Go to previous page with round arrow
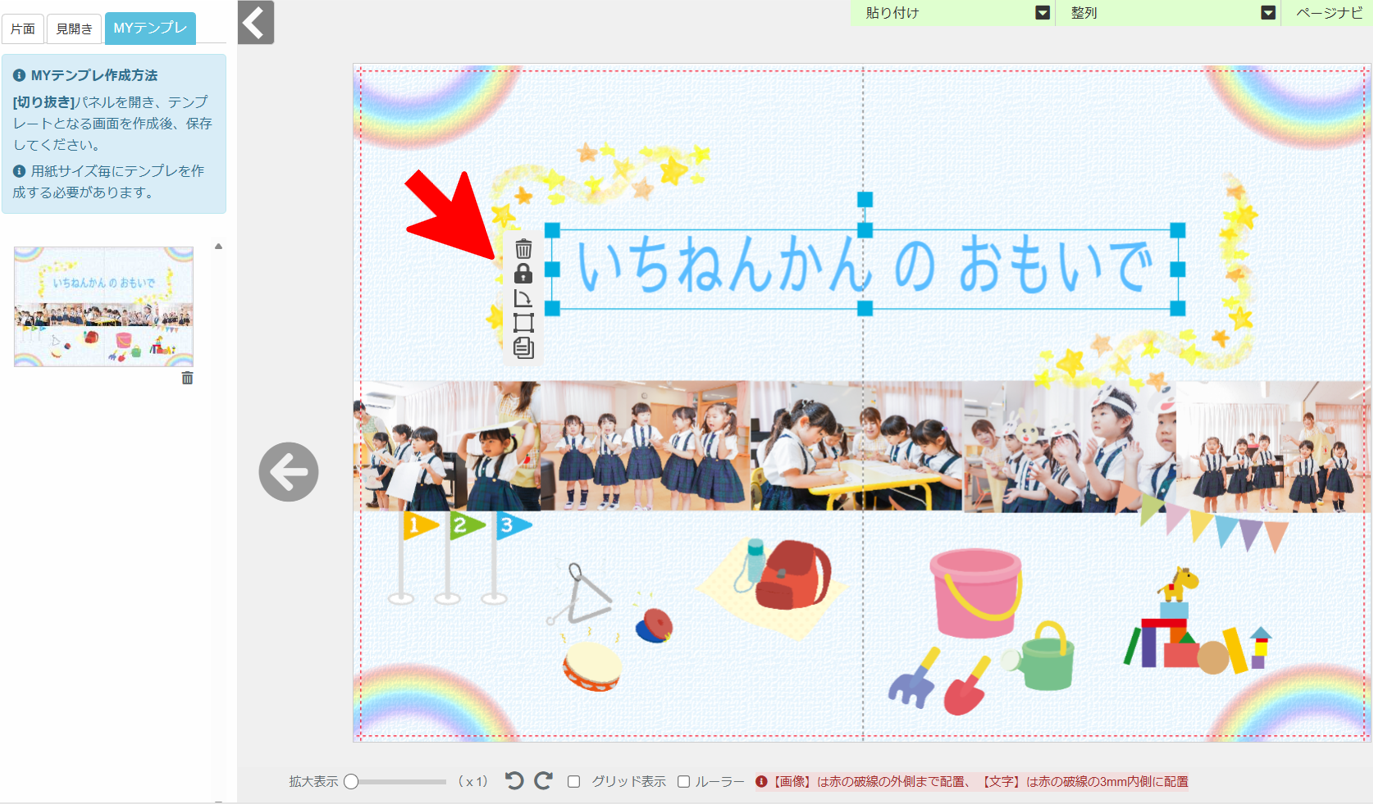This screenshot has height=804, width=1373. pyautogui.click(x=289, y=472)
